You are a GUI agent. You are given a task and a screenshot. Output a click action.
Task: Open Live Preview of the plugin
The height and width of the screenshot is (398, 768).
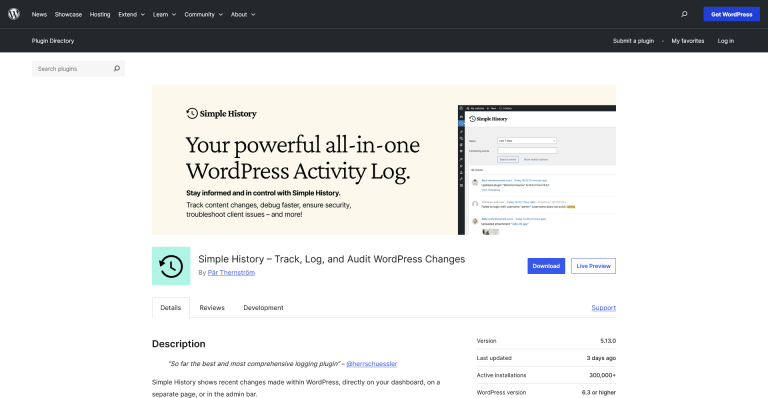593,266
